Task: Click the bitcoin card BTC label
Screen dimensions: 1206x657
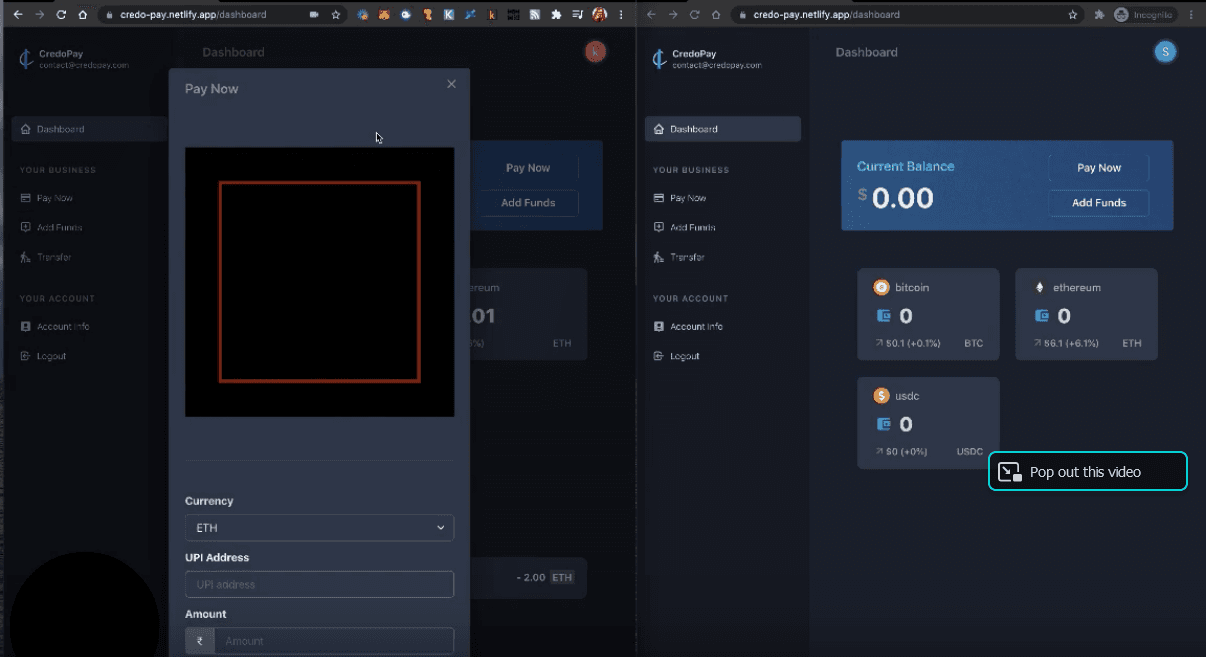Action: pyautogui.click(x=973, y=343)
